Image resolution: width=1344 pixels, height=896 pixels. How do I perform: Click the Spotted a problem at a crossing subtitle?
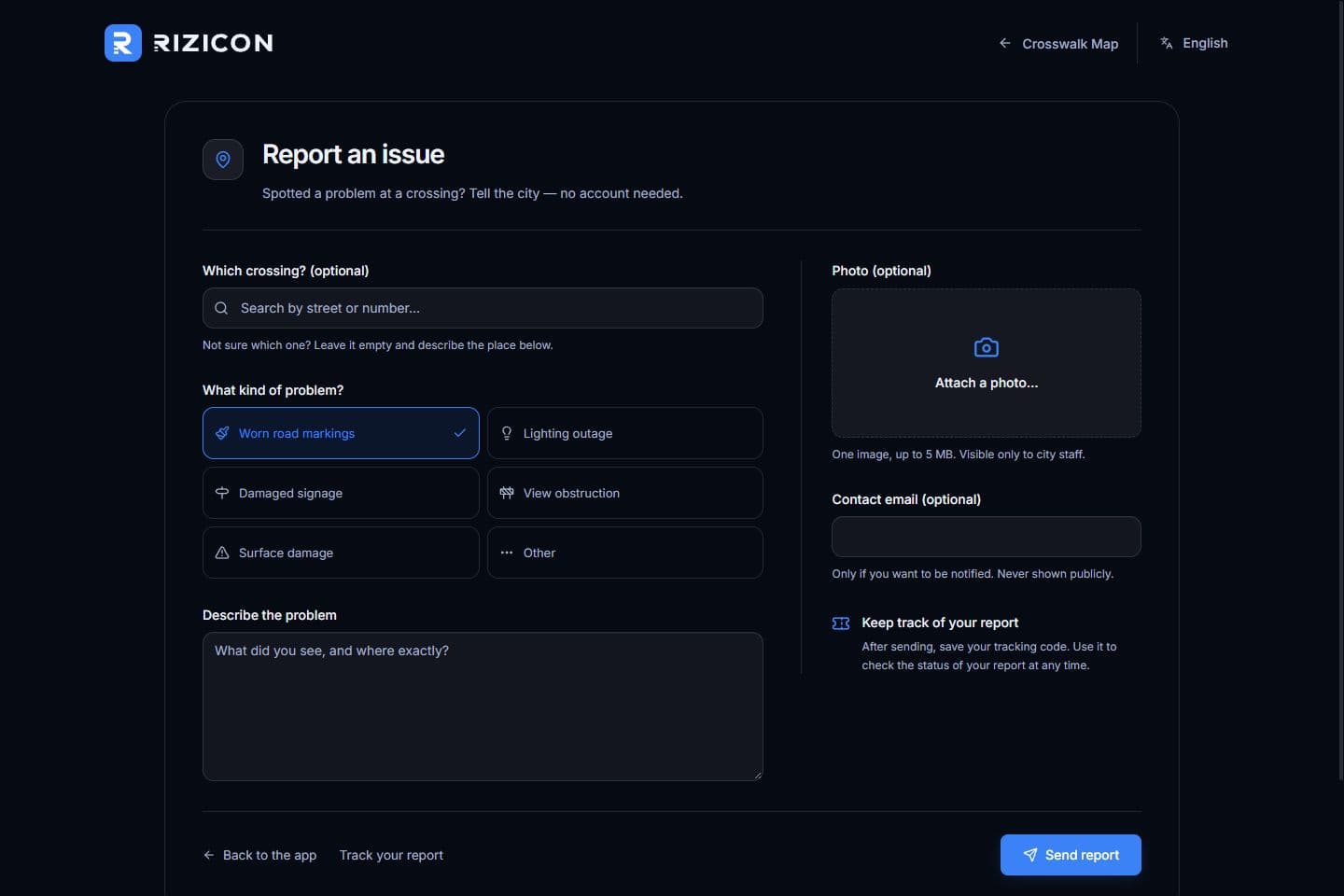472,193
